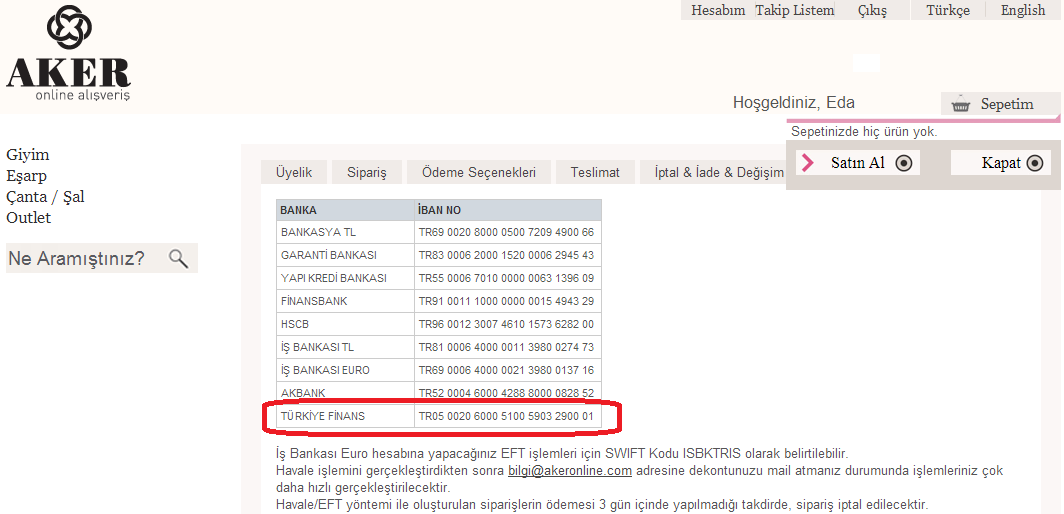Click the circle icon next to Kapat

pos(1034,163)
